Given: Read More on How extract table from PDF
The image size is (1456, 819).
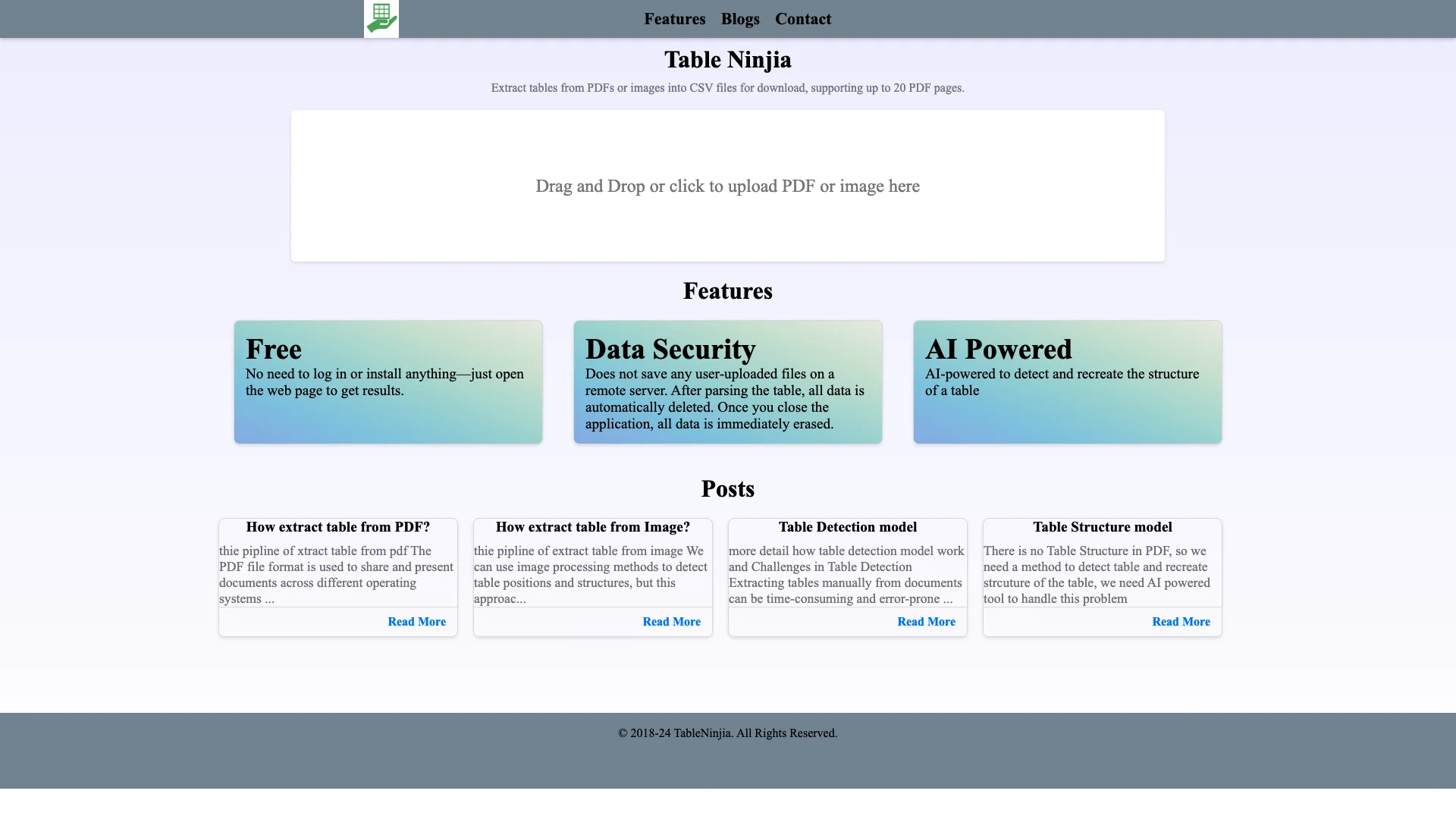Looking at the screenshot, I should click(x=417, y=622).
